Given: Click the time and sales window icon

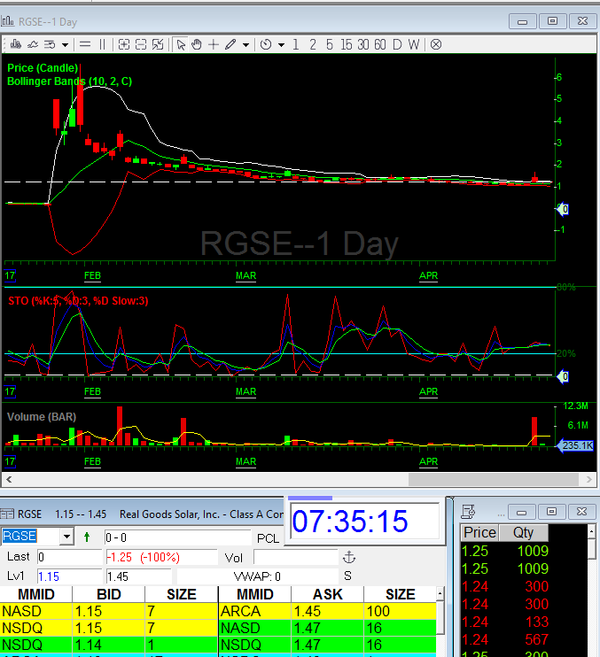Looking at the screenshot, I should (468, 512).
